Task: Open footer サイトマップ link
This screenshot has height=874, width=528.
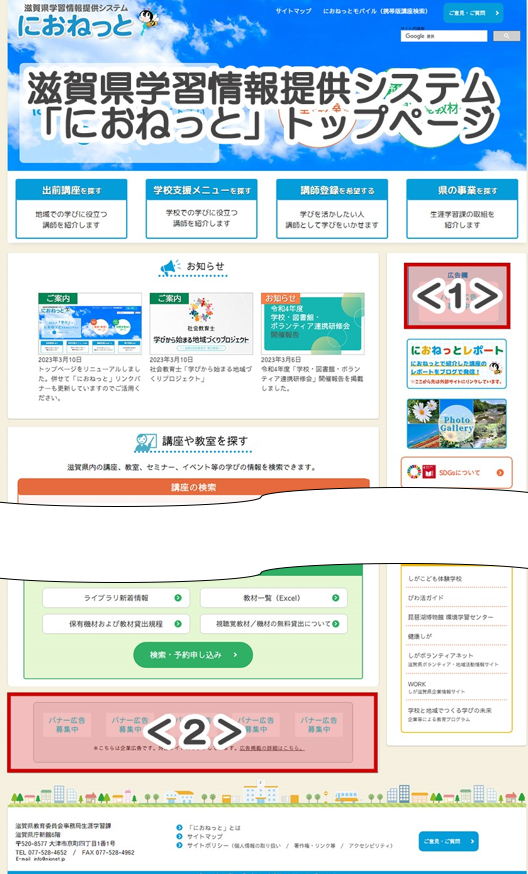Action: pos(205,837)
